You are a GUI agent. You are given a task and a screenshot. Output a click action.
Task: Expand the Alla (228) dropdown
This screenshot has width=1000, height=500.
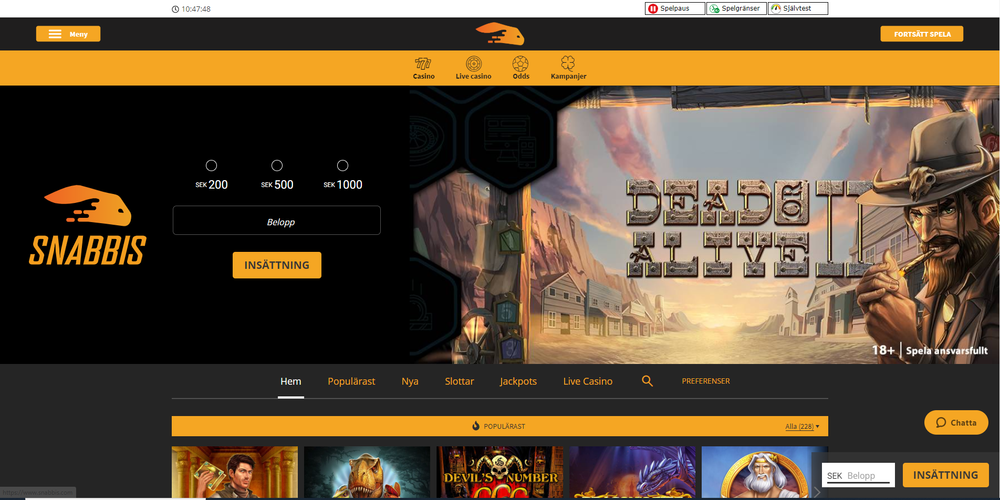[x=802, y=426]
